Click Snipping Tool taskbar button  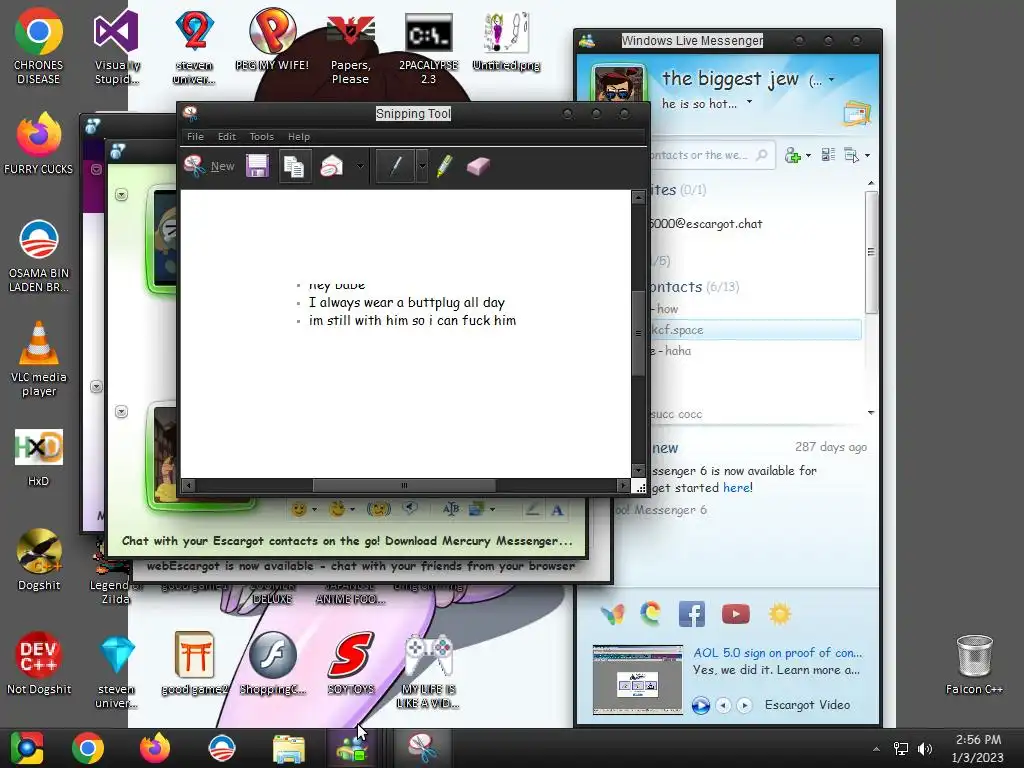pyautogui.click(x=423, y=748)
